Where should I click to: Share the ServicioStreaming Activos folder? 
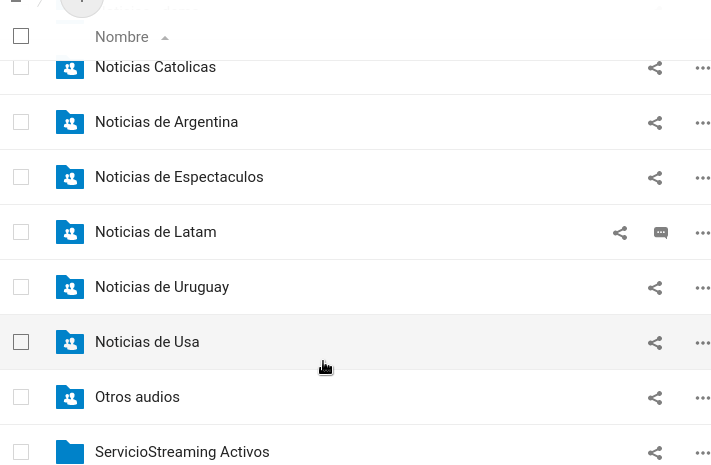click(x=655, y=453)
